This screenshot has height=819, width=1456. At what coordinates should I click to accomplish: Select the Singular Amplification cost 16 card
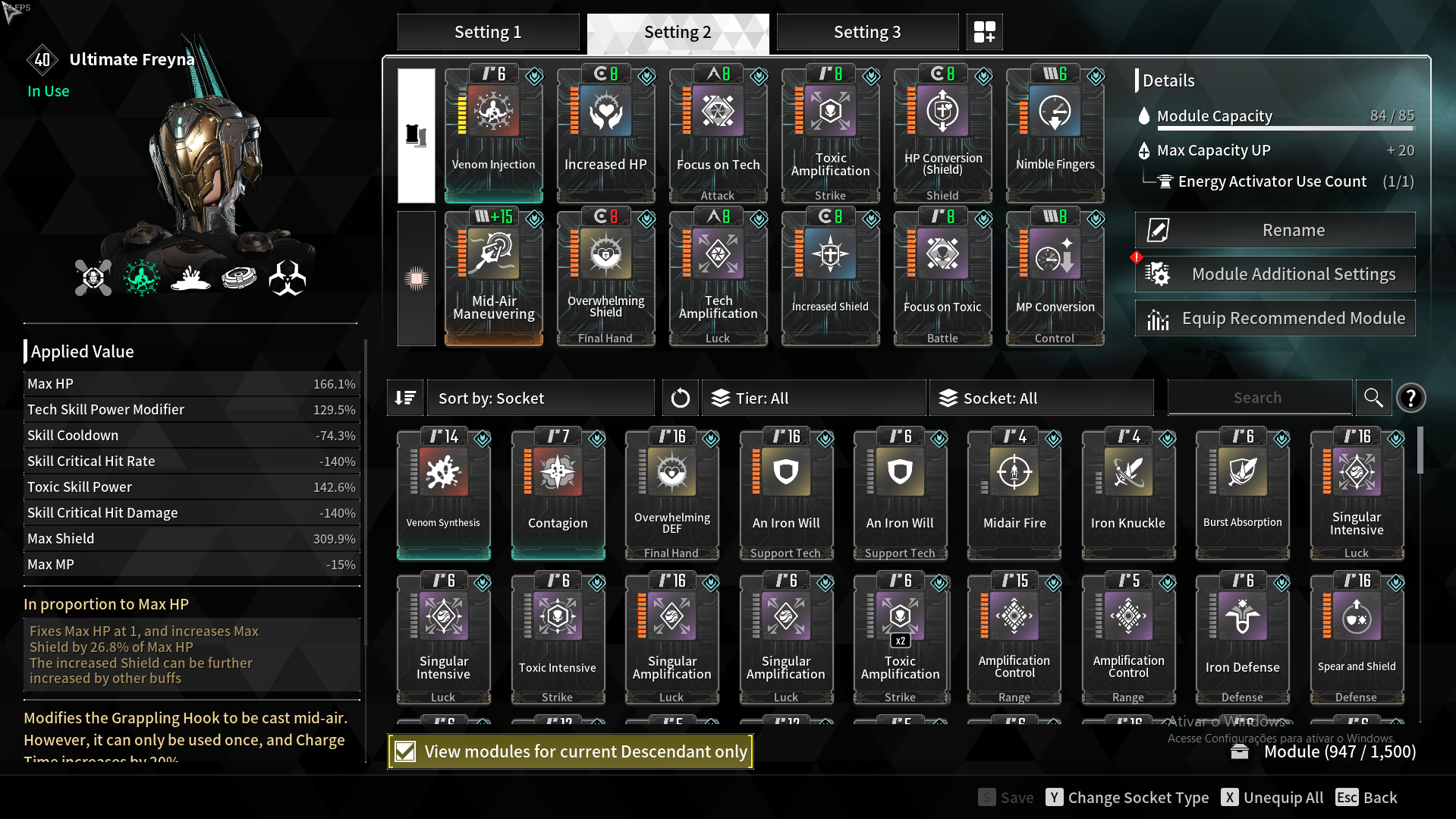tap(671, 638)
